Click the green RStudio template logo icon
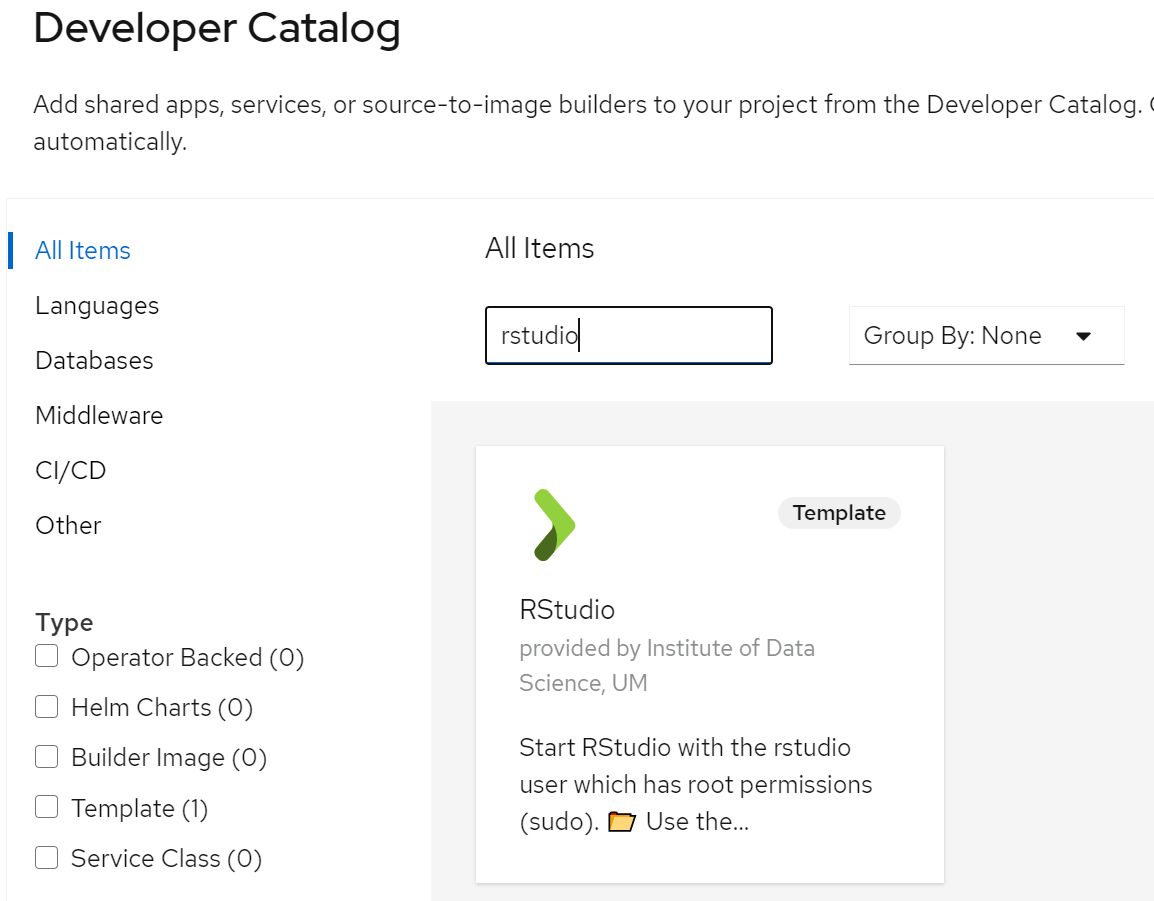This screenshot has width=1154, height=901. tap(554, 525)
